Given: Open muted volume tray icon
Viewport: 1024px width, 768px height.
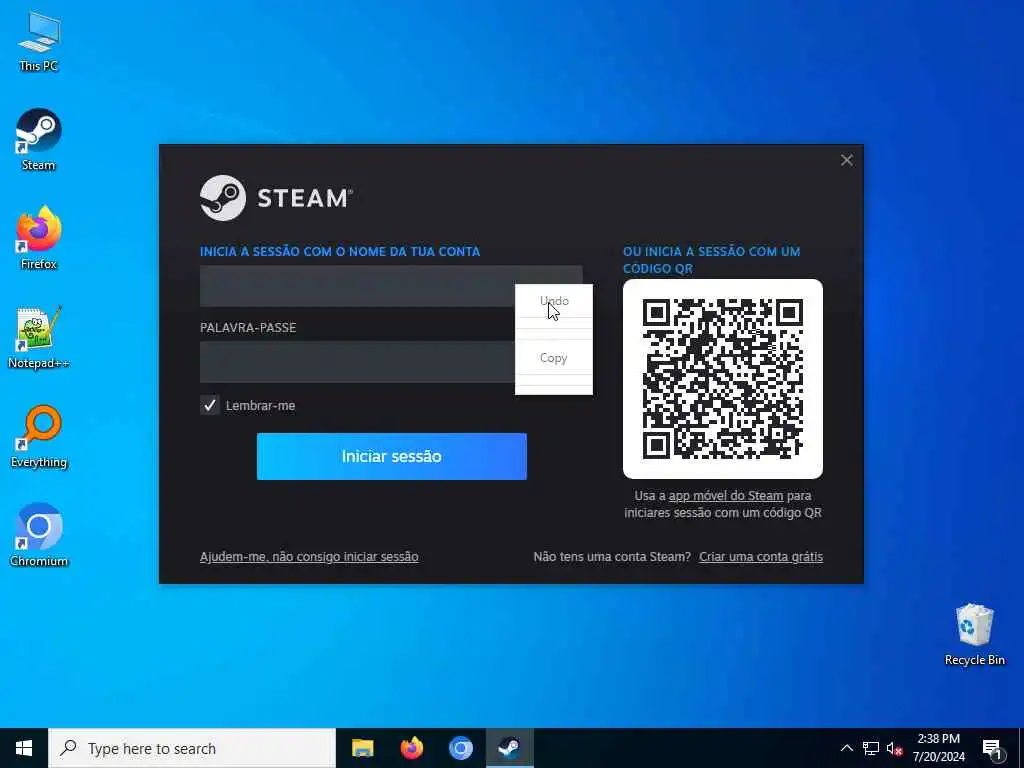Looking at the screenshot, I should point(894,748).
